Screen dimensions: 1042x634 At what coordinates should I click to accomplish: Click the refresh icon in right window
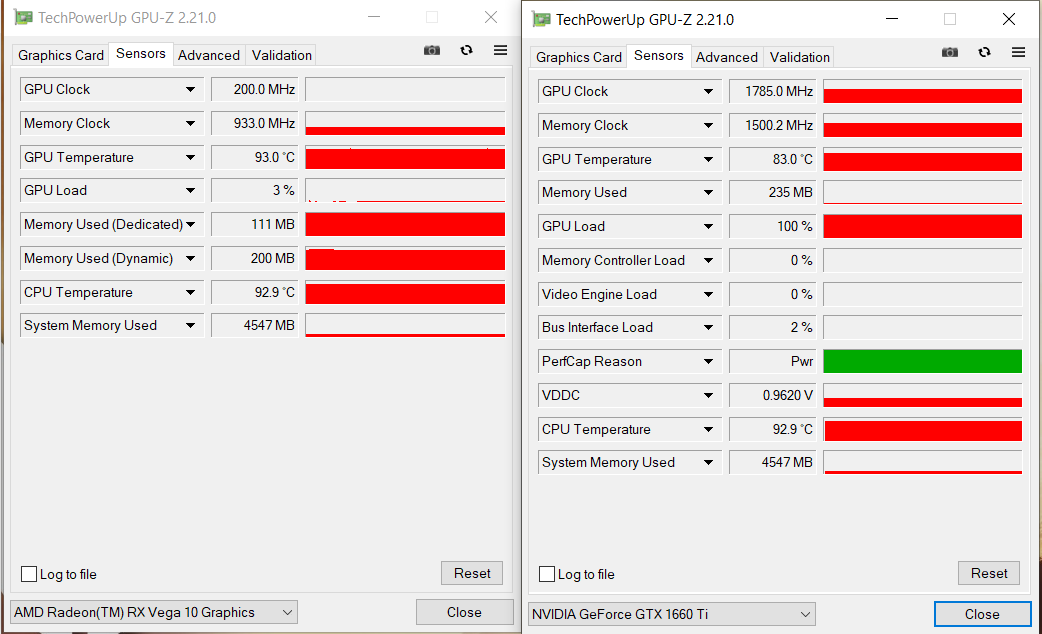tap(984, 52)
